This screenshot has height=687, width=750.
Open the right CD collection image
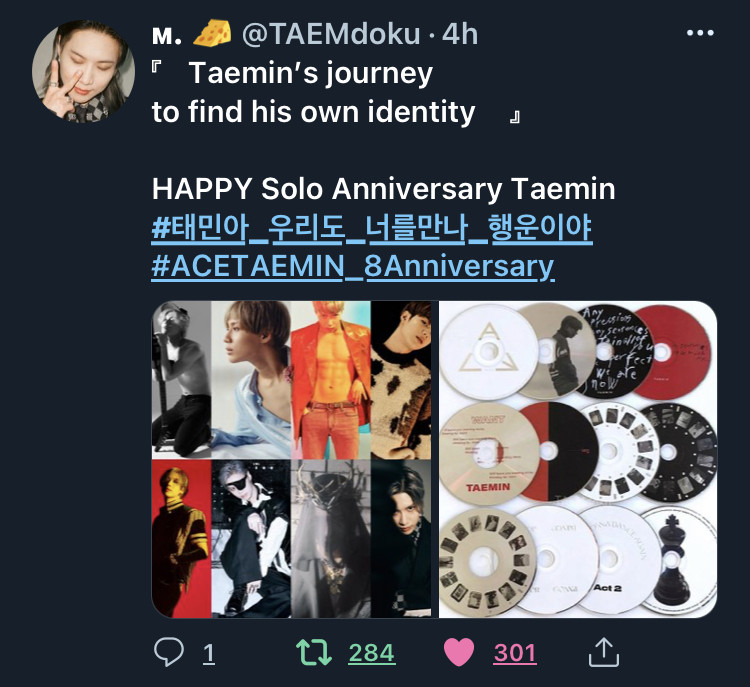point(578,459)
